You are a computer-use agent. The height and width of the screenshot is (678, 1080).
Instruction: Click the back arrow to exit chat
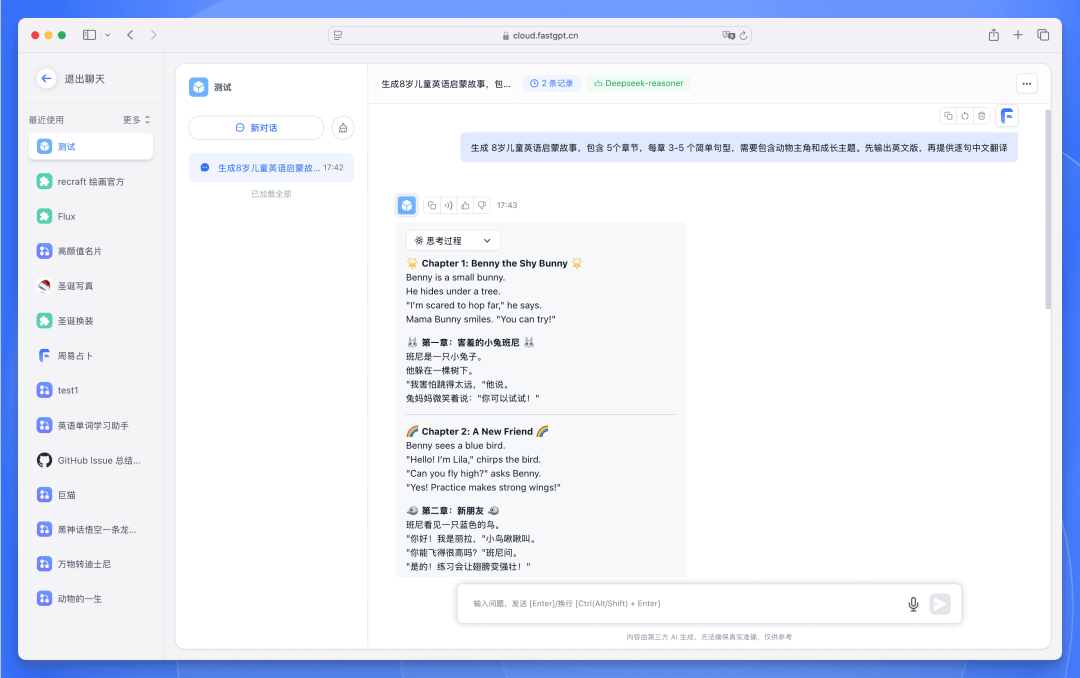tap(46, 79)
